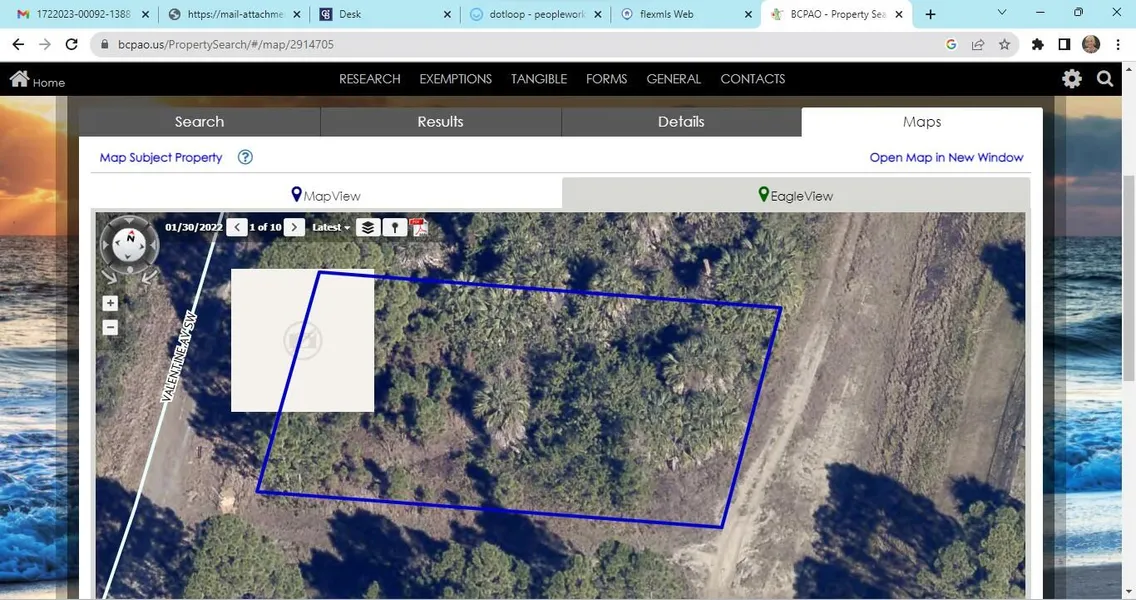Click the north compass navigation control
This screenshot has width=1136, height=600.
click(x=129, y=244)
